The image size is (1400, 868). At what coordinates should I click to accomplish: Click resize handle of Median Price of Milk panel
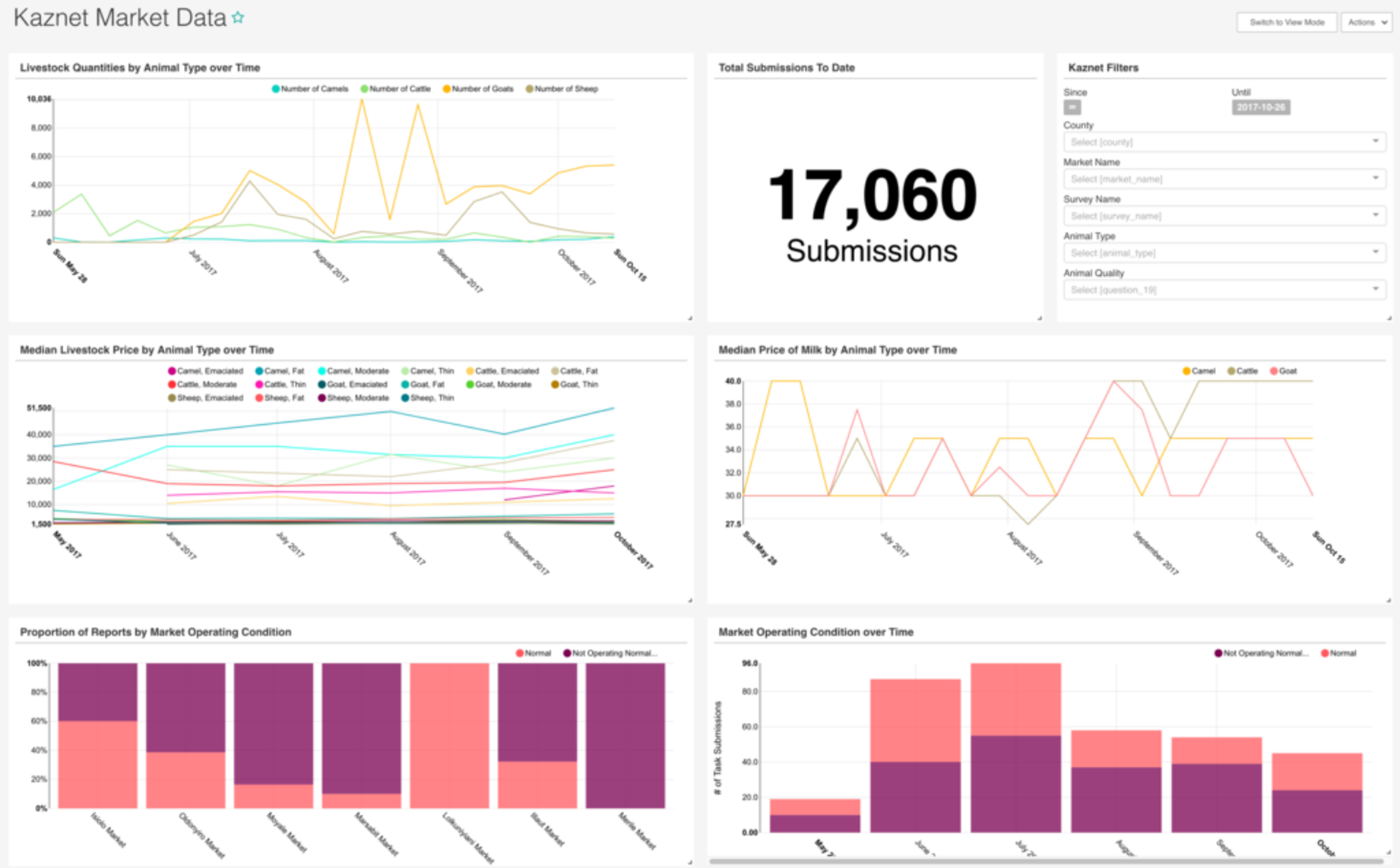tap(1389, 600)
